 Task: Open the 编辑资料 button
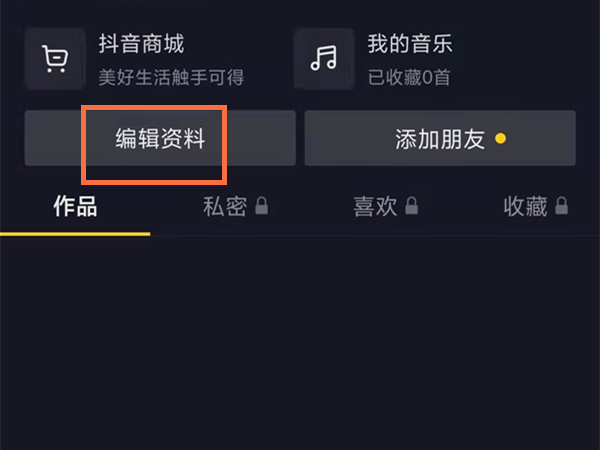(160, 138)
